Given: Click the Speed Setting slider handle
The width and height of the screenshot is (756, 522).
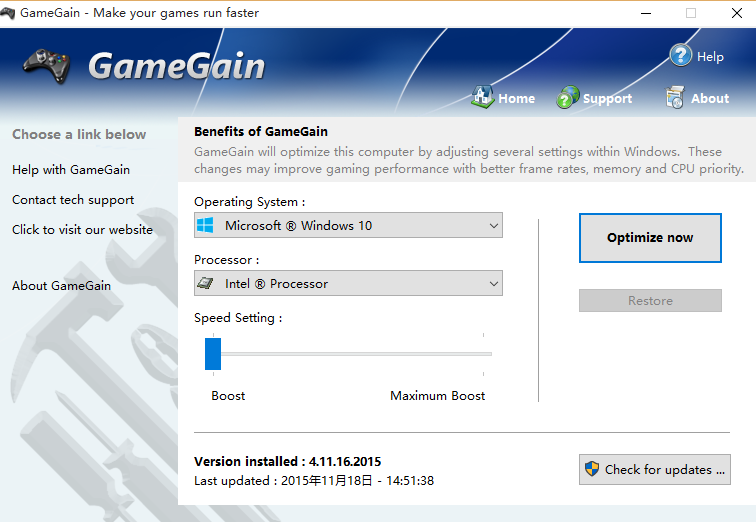Looking at the screenshot, I should pyautogui.click(x=213, y=354).
